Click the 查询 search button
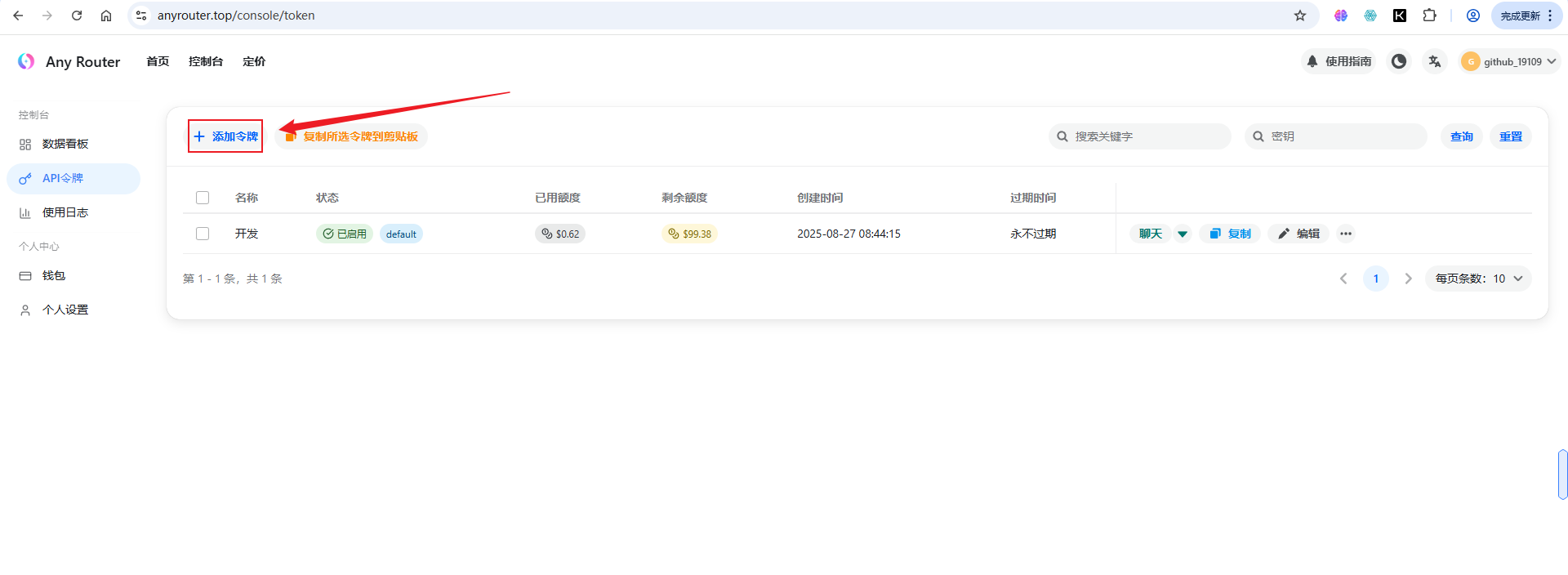The height and width of the screenshot is (575, 1568). [x=1462, y=136]
